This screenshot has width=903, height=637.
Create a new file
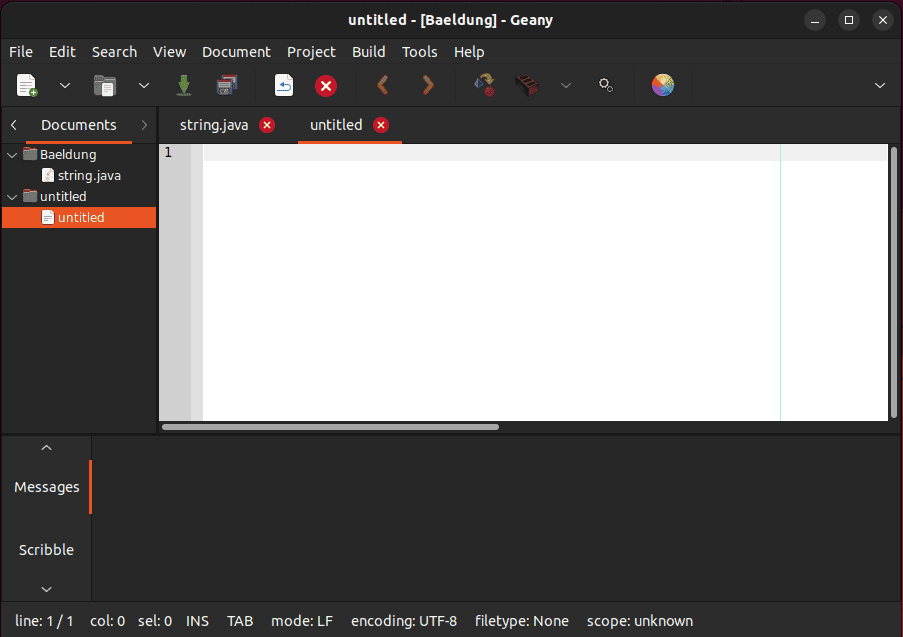(x=26, y=86)
